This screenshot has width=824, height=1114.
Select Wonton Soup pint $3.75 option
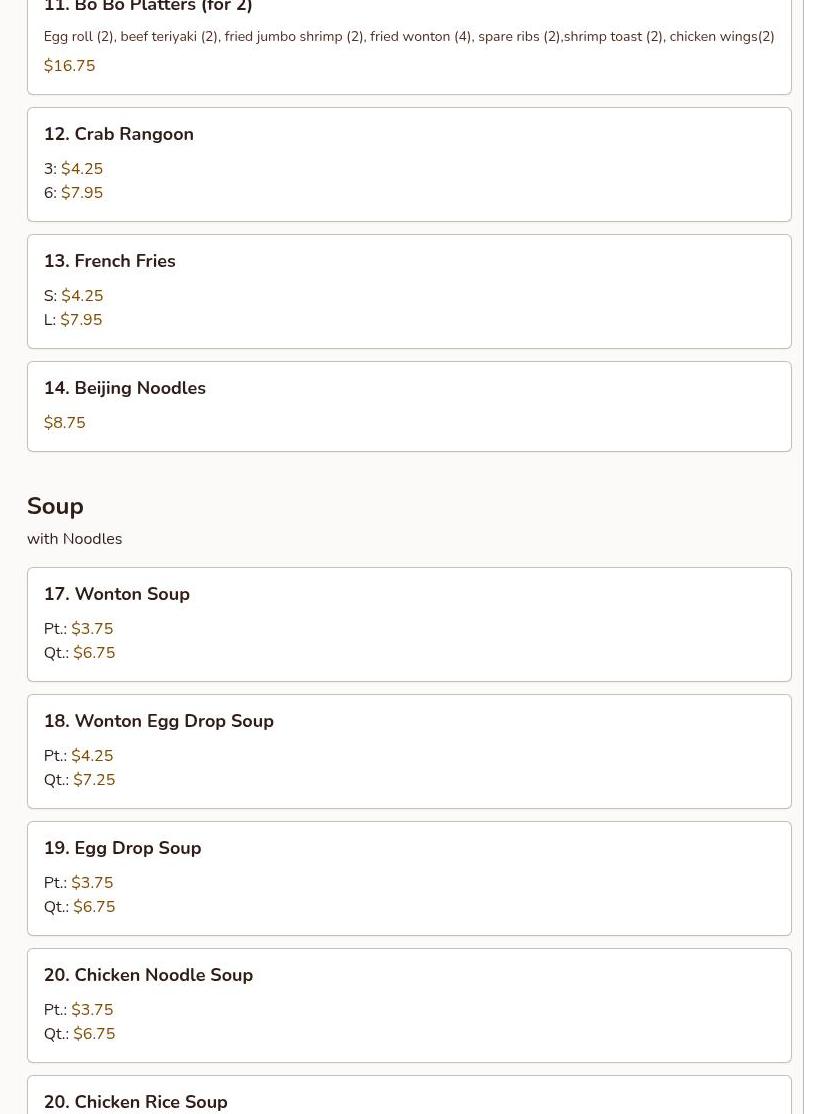[x=92, y=629]
